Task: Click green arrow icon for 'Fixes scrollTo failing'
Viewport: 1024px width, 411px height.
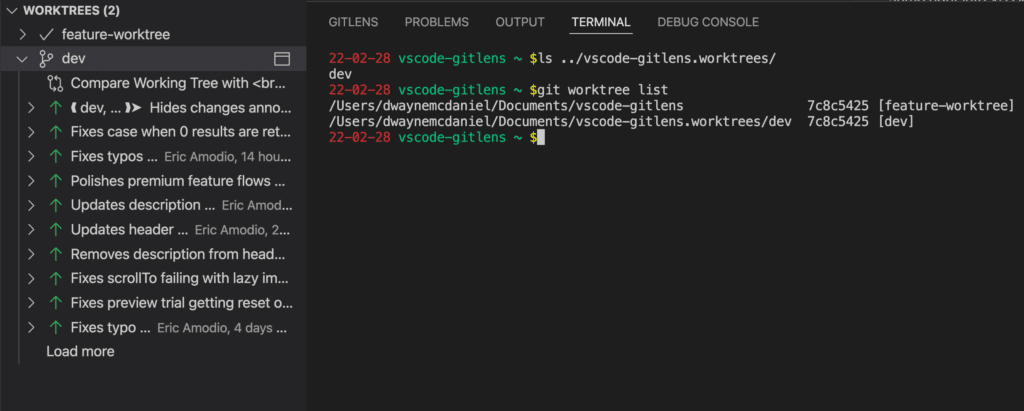Action: click(56, 278)
